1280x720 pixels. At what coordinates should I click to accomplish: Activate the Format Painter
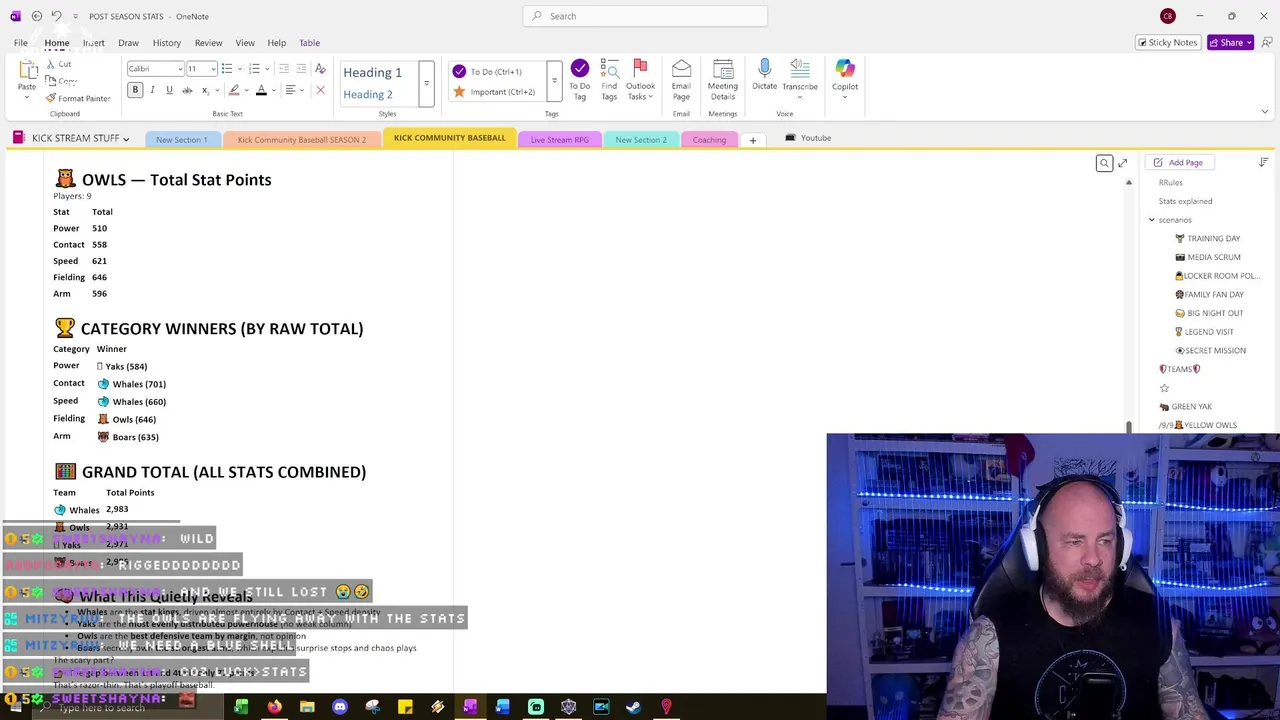click(x=78, y=98)
